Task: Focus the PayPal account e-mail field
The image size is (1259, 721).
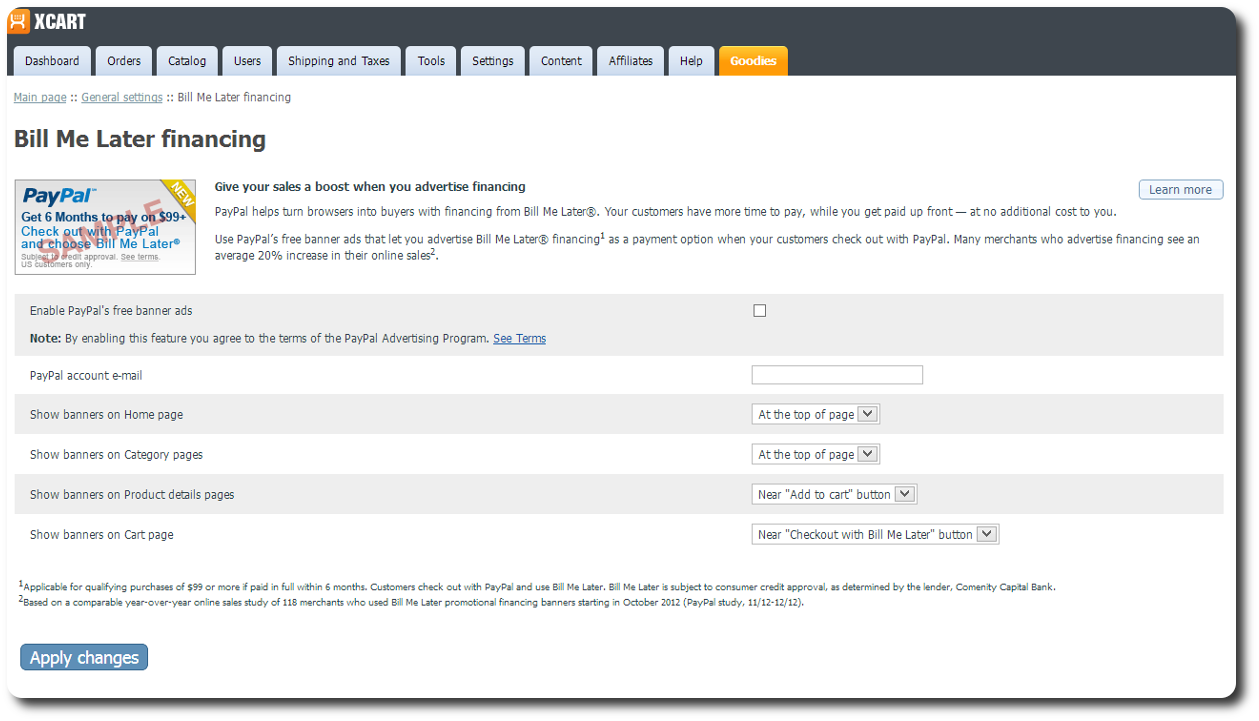Action: 837,375
